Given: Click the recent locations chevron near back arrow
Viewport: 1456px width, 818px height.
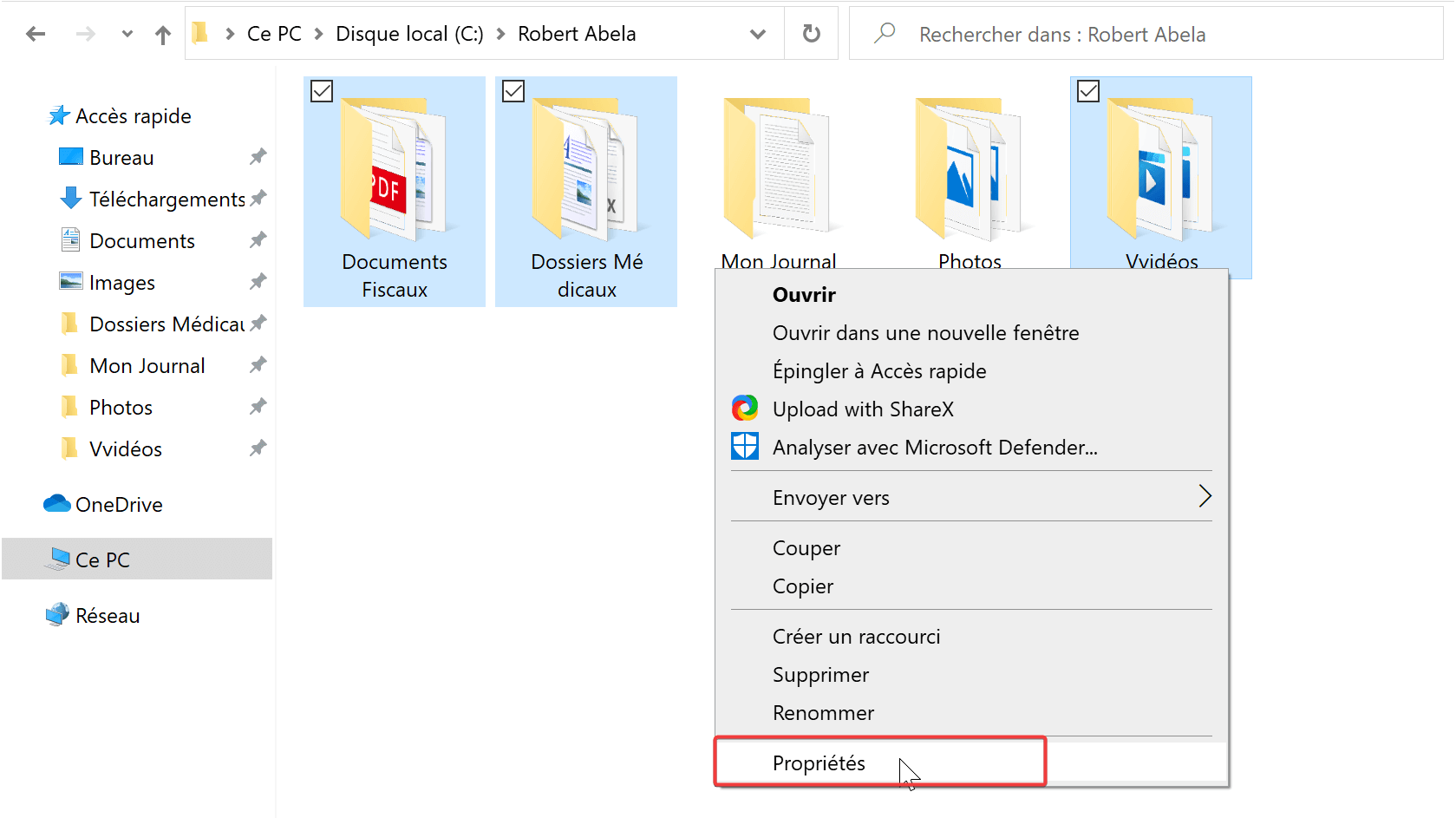Looking at the screenshot, I should pyautogui.click(x=127, y=33).
